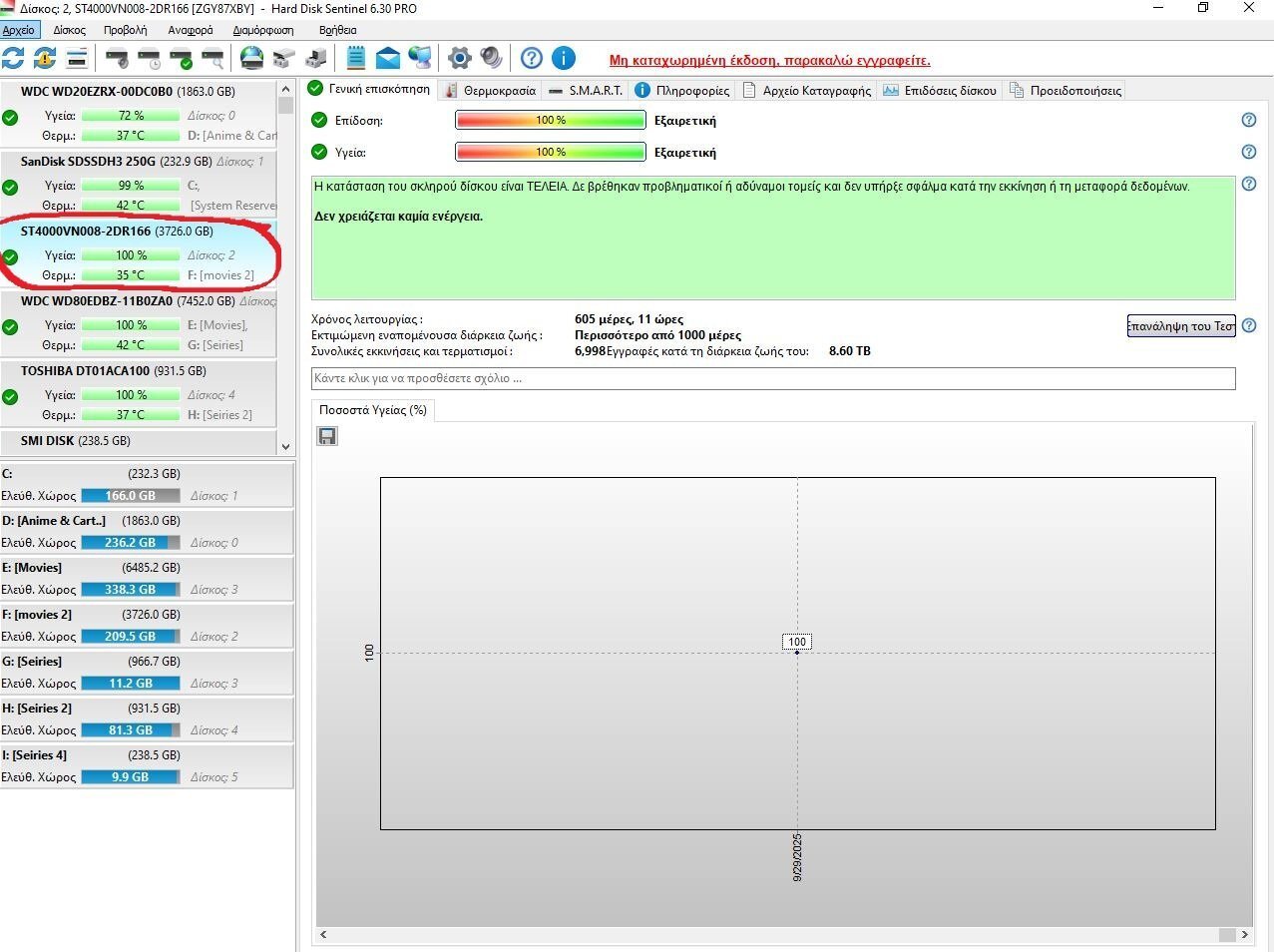
Task: Click the refresh disk status icon
Action: tap(13, 58)
